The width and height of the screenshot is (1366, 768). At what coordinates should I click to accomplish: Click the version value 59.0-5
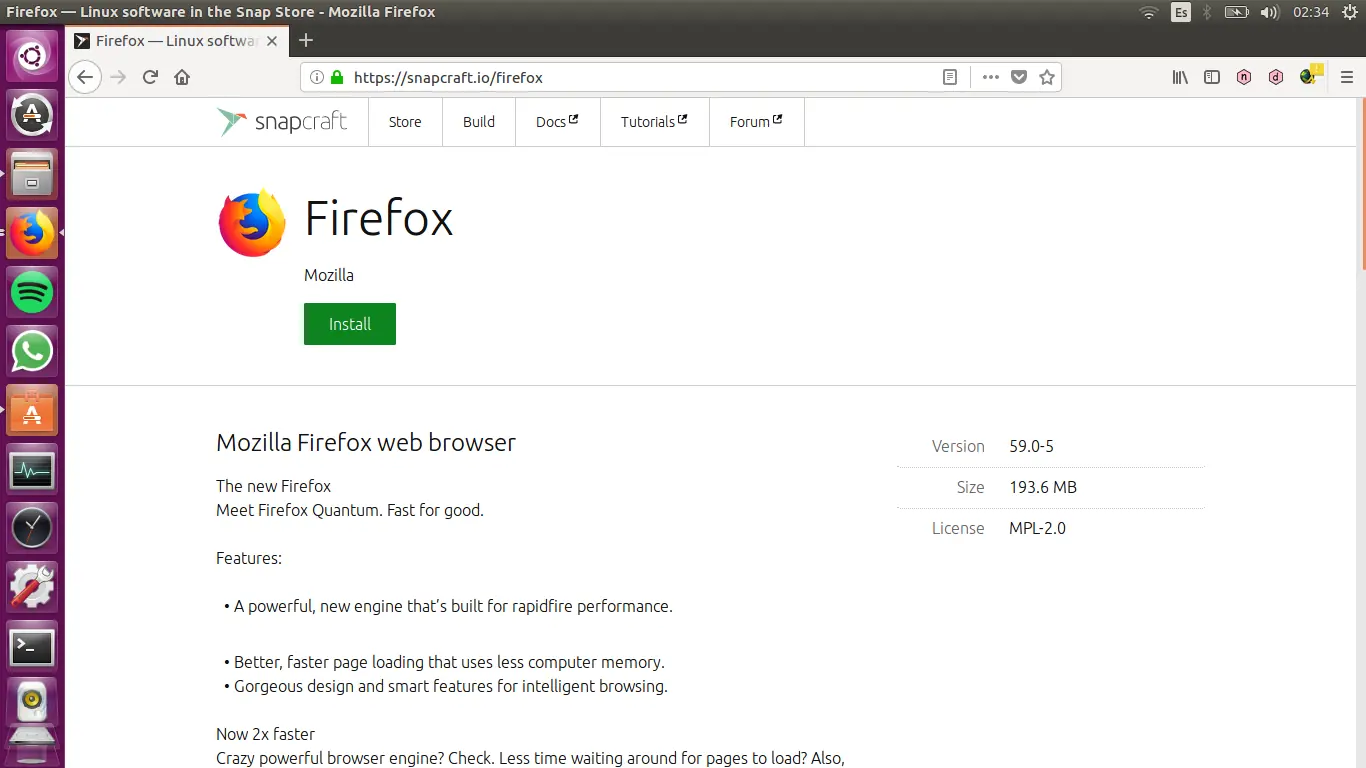1031,447
